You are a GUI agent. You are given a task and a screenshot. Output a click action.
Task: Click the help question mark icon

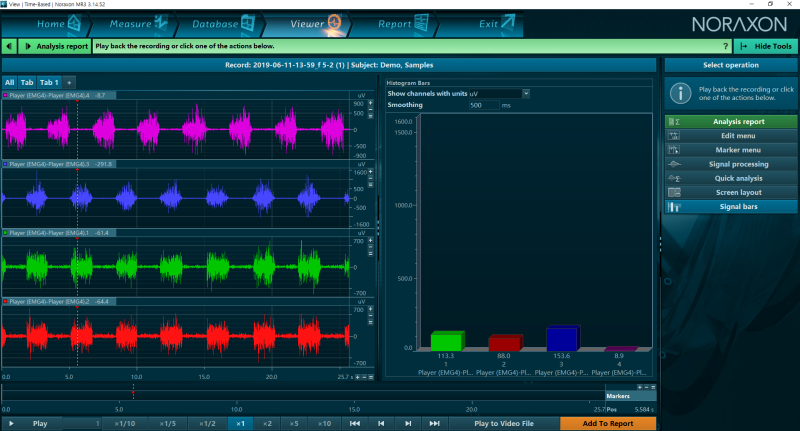click(726, 46)
